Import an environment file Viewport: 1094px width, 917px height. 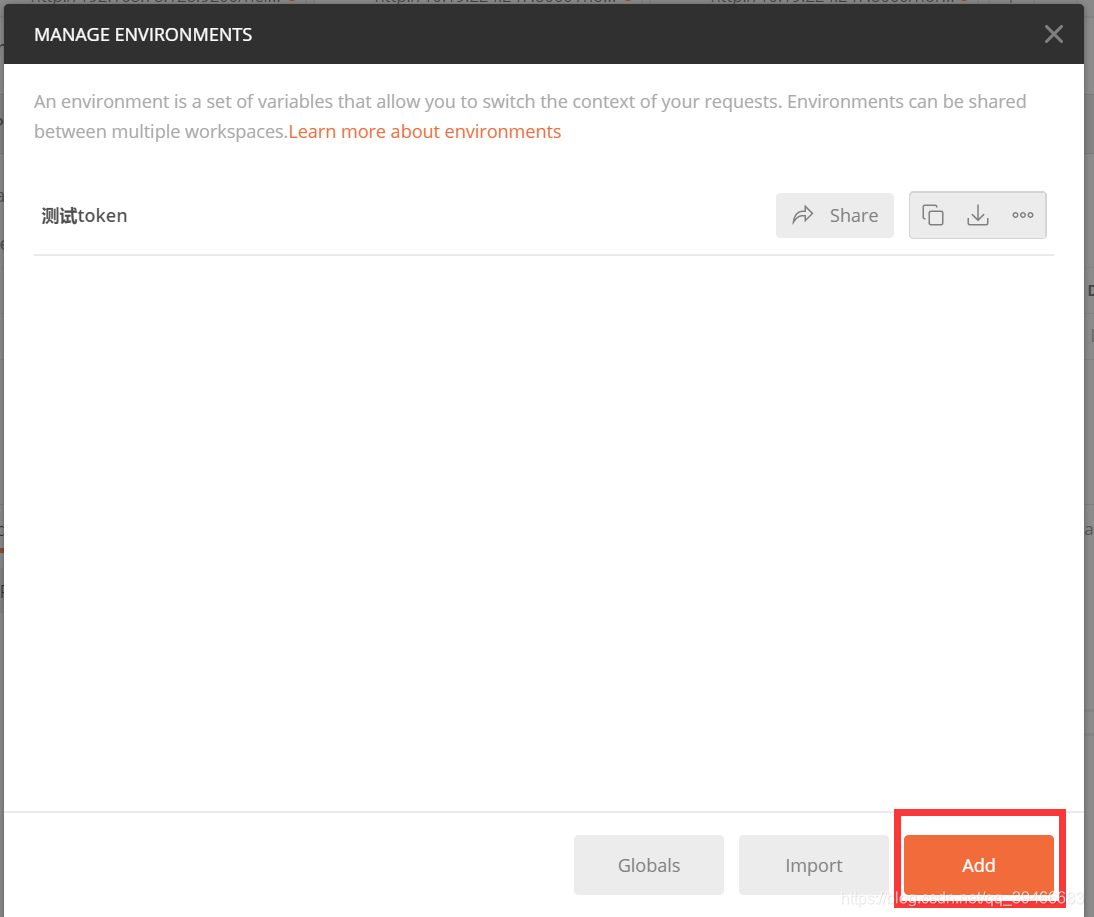tap(814, 865)
